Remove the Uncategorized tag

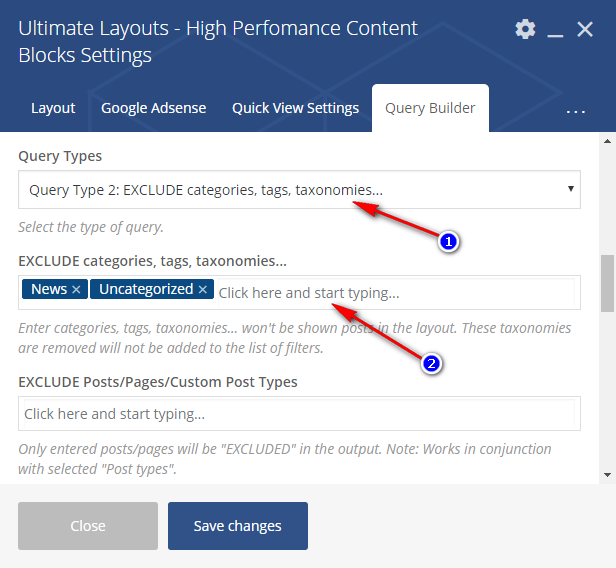203,290
